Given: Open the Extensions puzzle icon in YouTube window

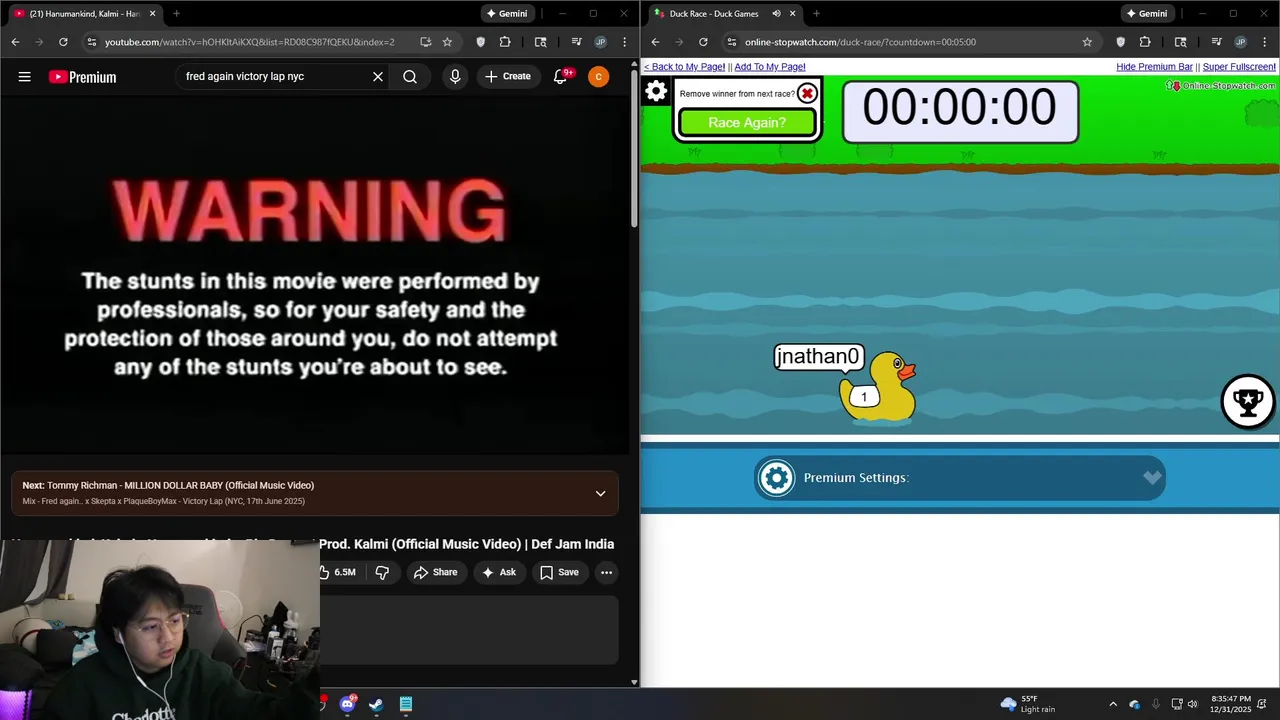Looking at the screenshot, I should [505, 42].
